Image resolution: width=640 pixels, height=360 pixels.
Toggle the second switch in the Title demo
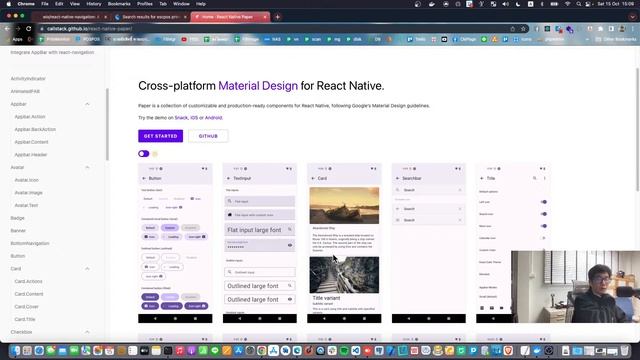[x=543, y=214]
